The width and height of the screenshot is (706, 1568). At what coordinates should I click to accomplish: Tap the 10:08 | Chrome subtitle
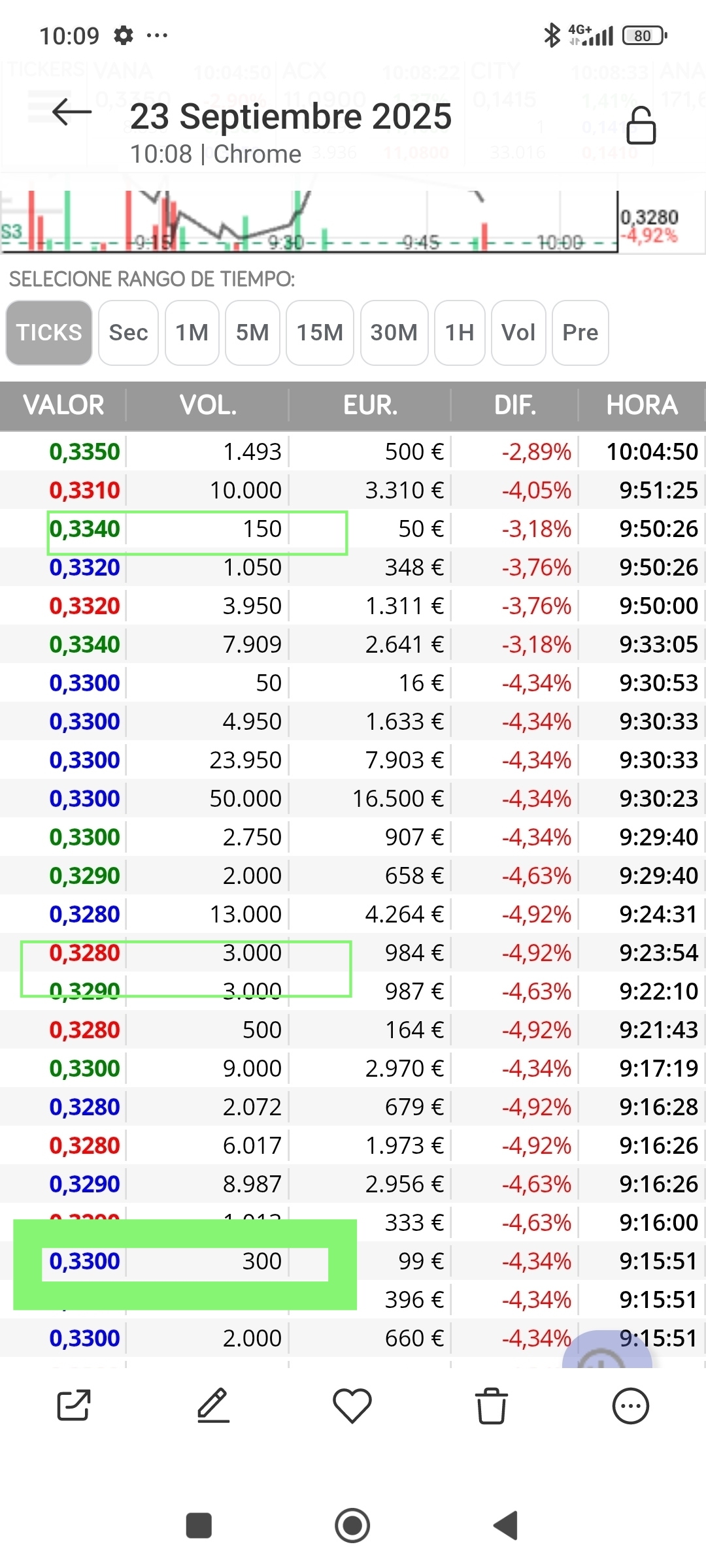[216, 154]
